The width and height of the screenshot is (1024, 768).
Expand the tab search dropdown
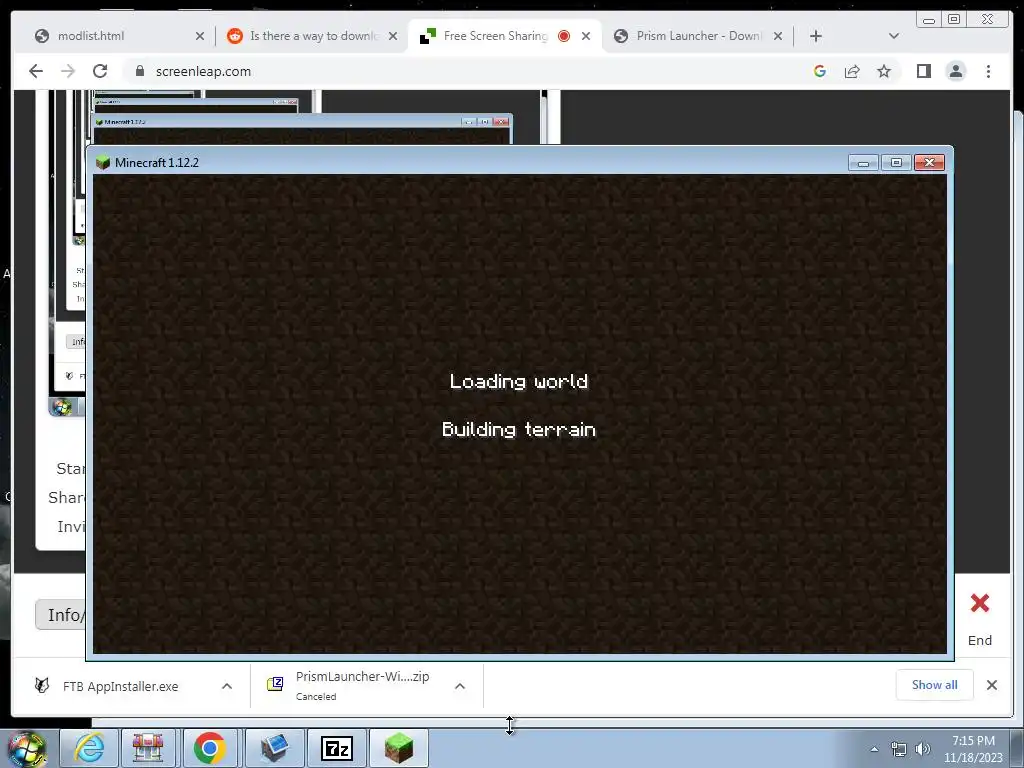pyautogui.click(x=894, y=36)
